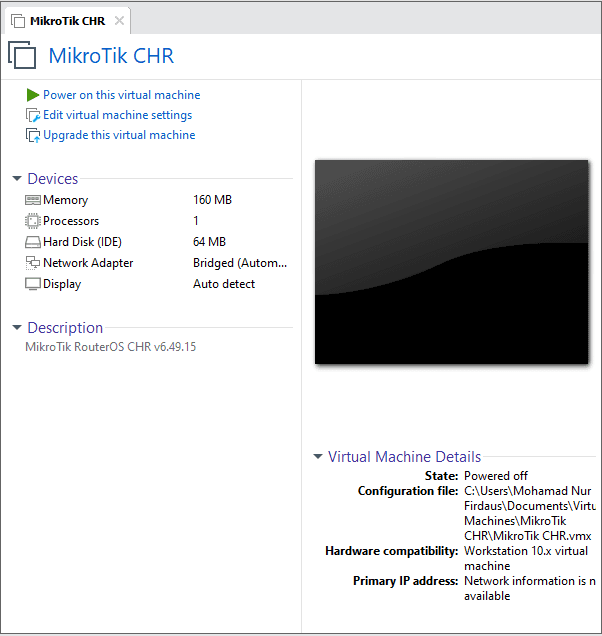Click the black VM screen preview thumbnail
Screen dimensions: 602x636
pyautogui.click(x=451, y=261)
